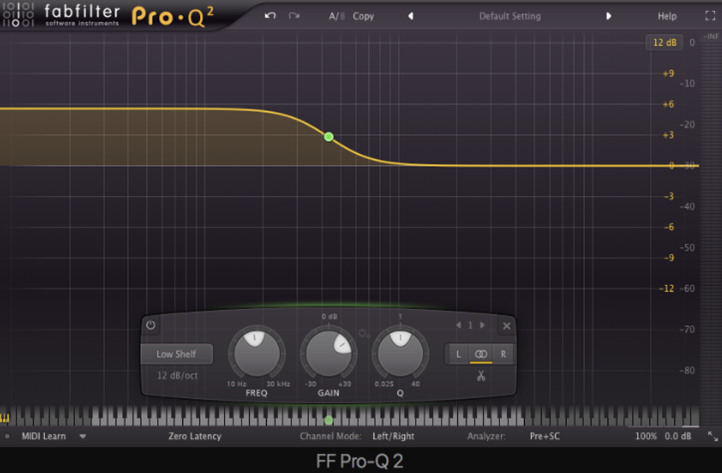The width and height of the screenshot is (722, 473).
Task: Open the Default Setting preset menu
Action: click(509, 17)
